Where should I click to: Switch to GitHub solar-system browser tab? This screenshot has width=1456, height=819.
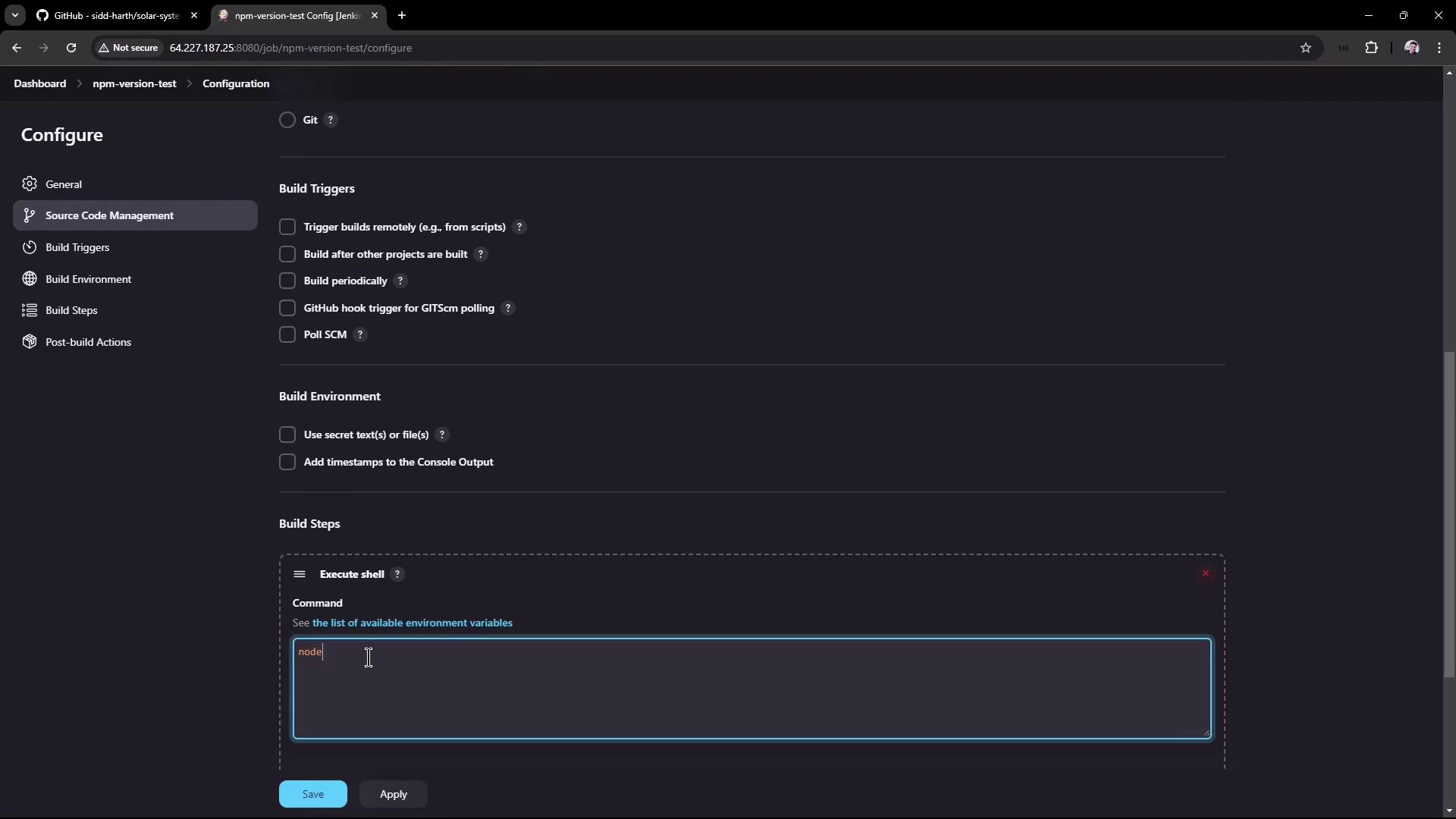coord(115,15)
